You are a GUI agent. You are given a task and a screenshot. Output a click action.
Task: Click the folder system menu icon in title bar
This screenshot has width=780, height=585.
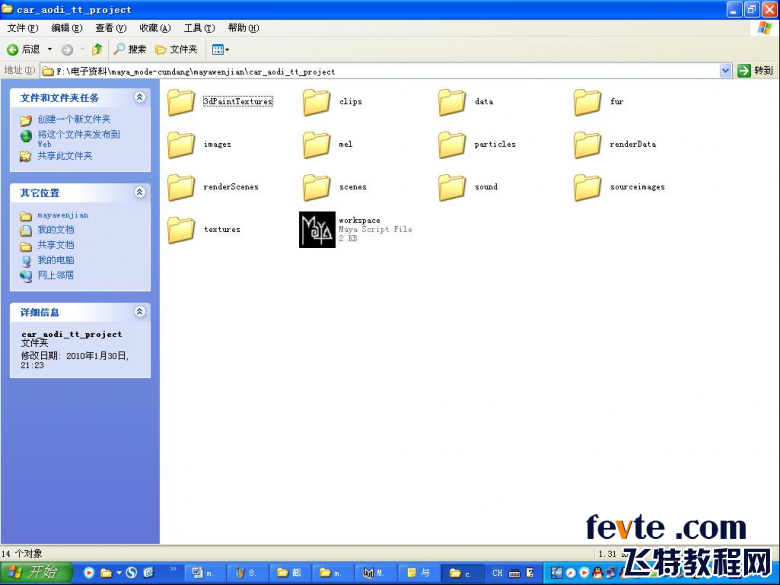7,9
